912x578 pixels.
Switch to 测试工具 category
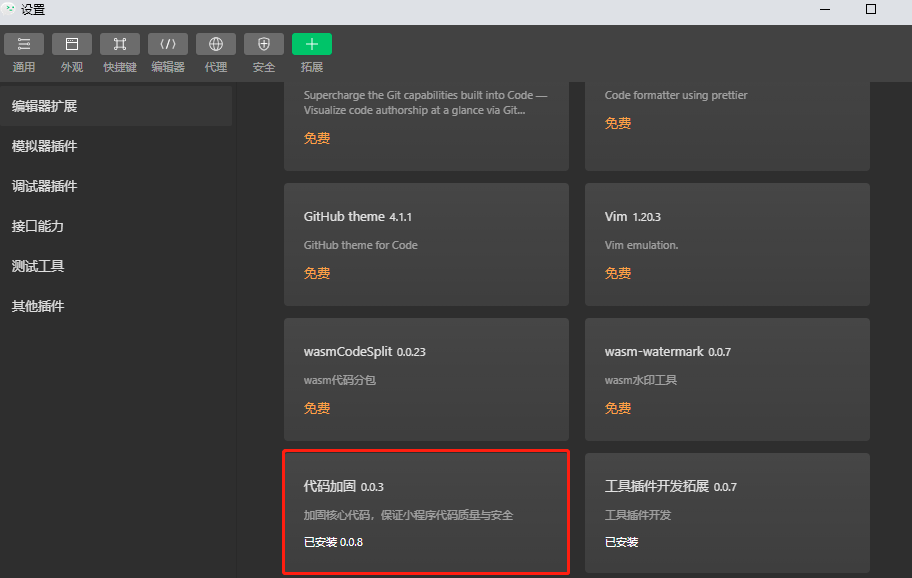pos(52,266)
